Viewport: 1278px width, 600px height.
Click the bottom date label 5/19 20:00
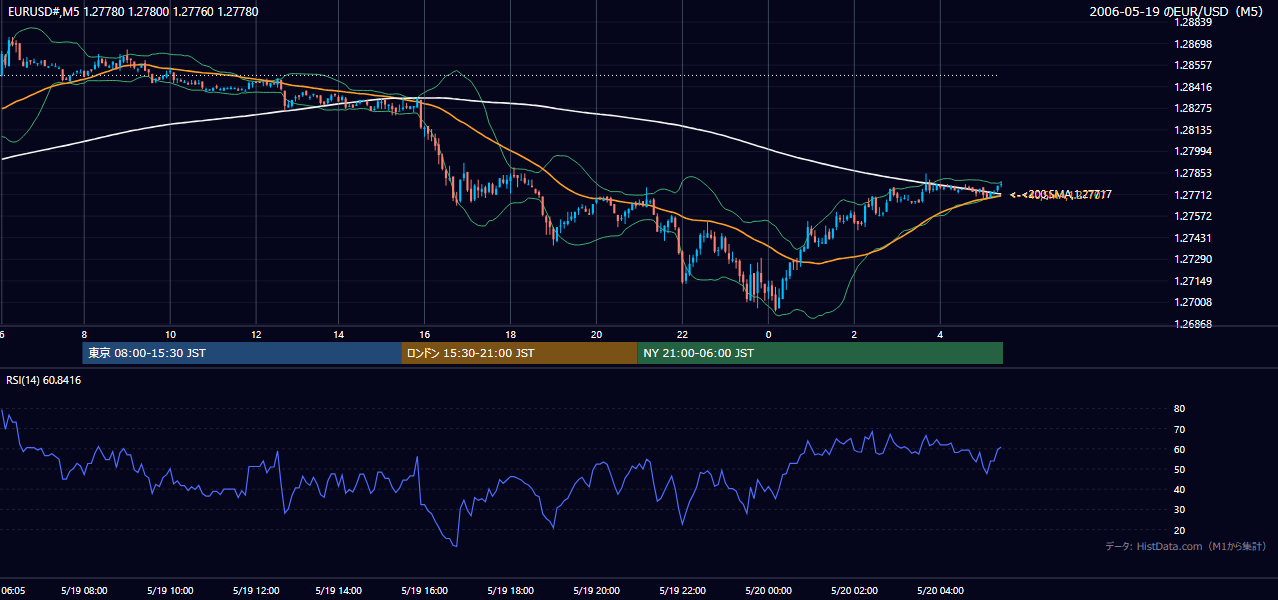point(596,591)
